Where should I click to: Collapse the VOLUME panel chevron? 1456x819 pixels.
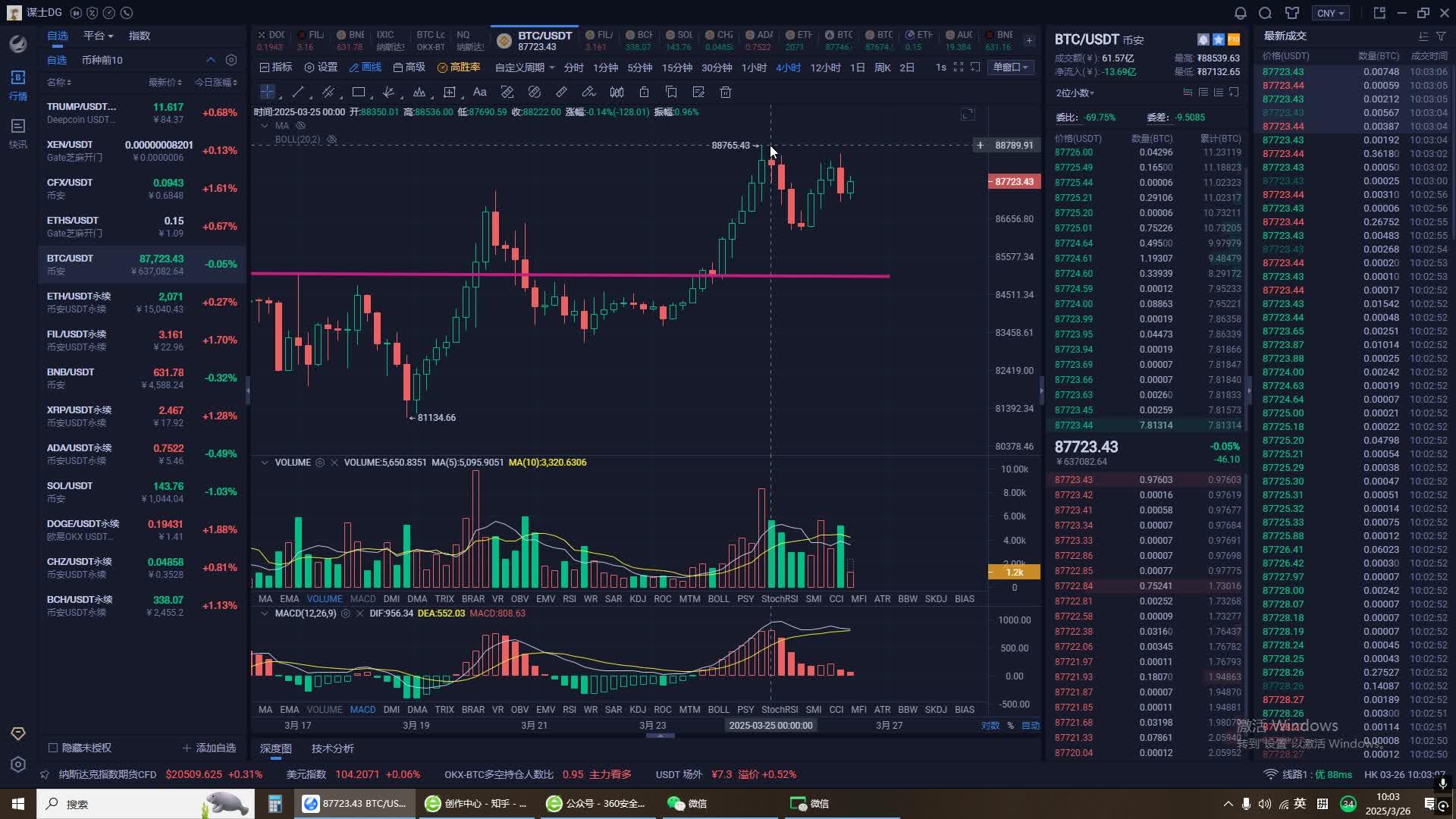(264, 463)
